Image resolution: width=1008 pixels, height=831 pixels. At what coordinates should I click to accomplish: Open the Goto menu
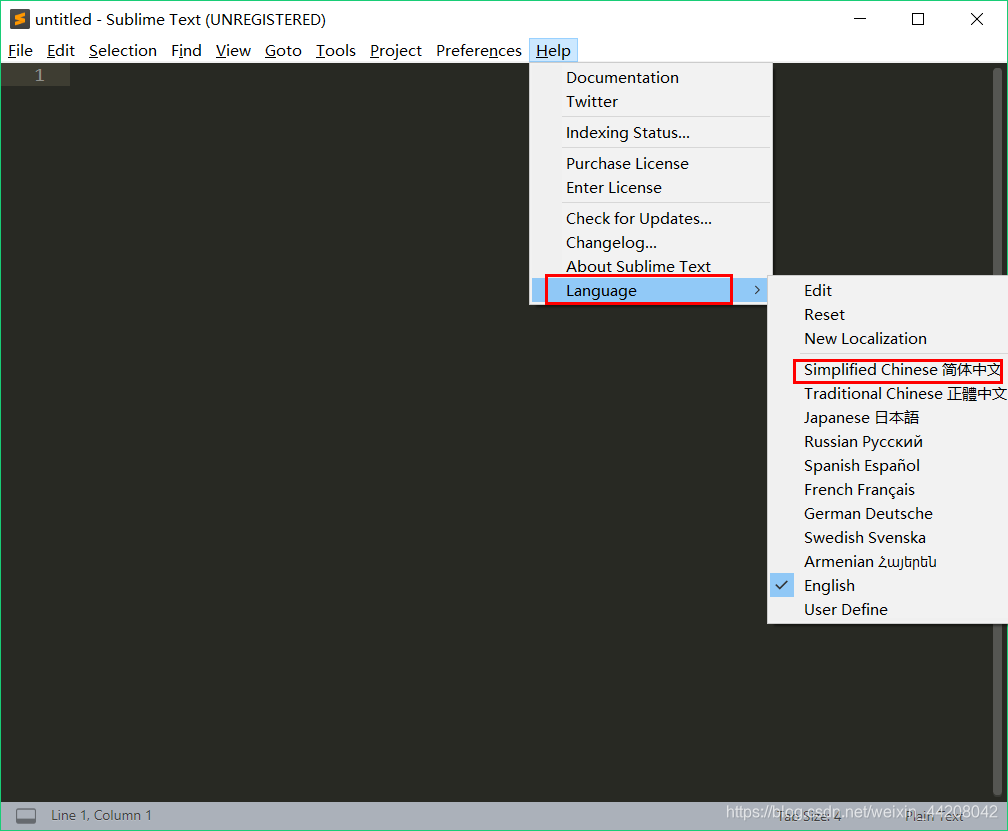pyautogui.click(x=283, y=51)
